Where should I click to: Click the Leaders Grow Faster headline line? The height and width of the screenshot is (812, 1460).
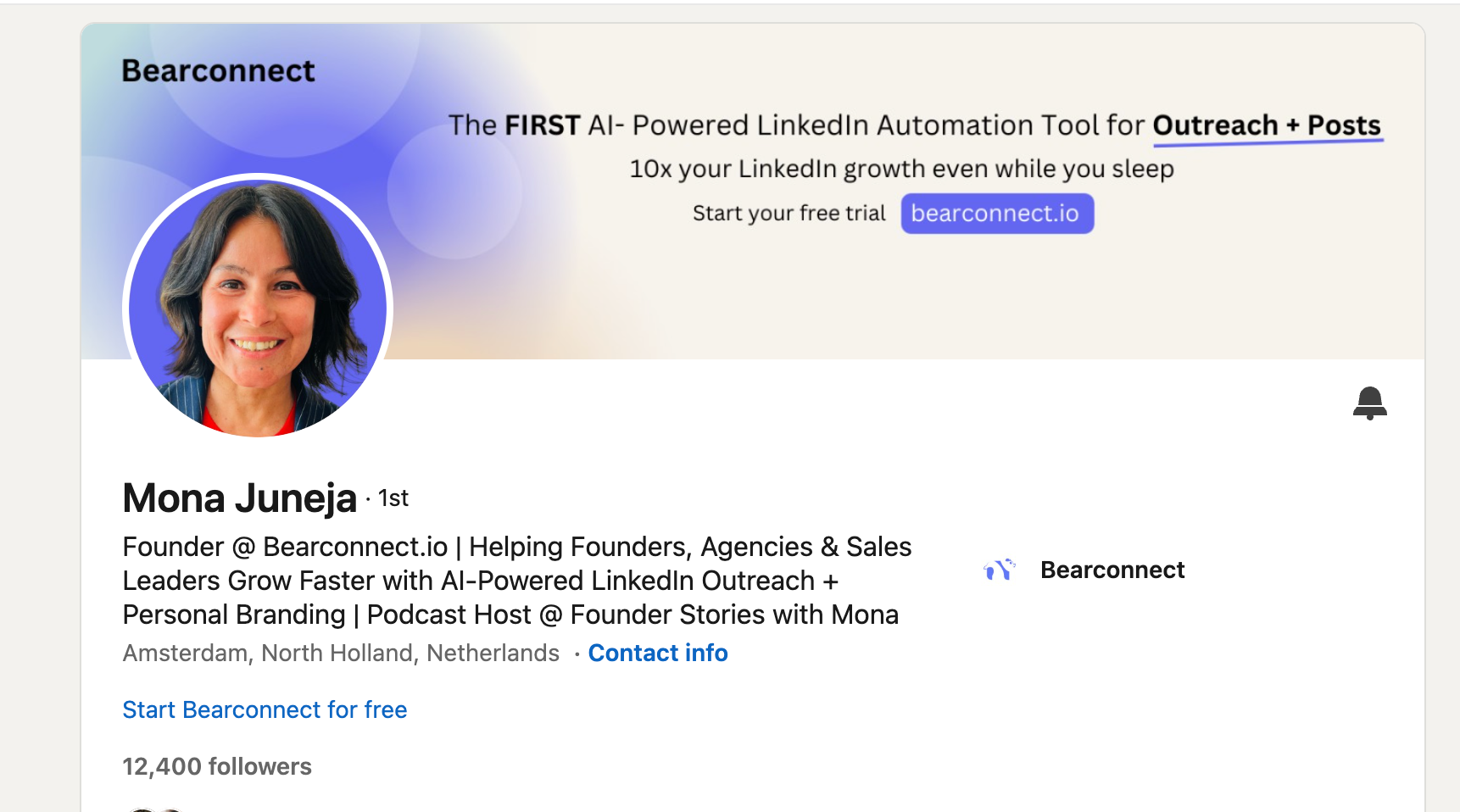[x=480, y=581]
